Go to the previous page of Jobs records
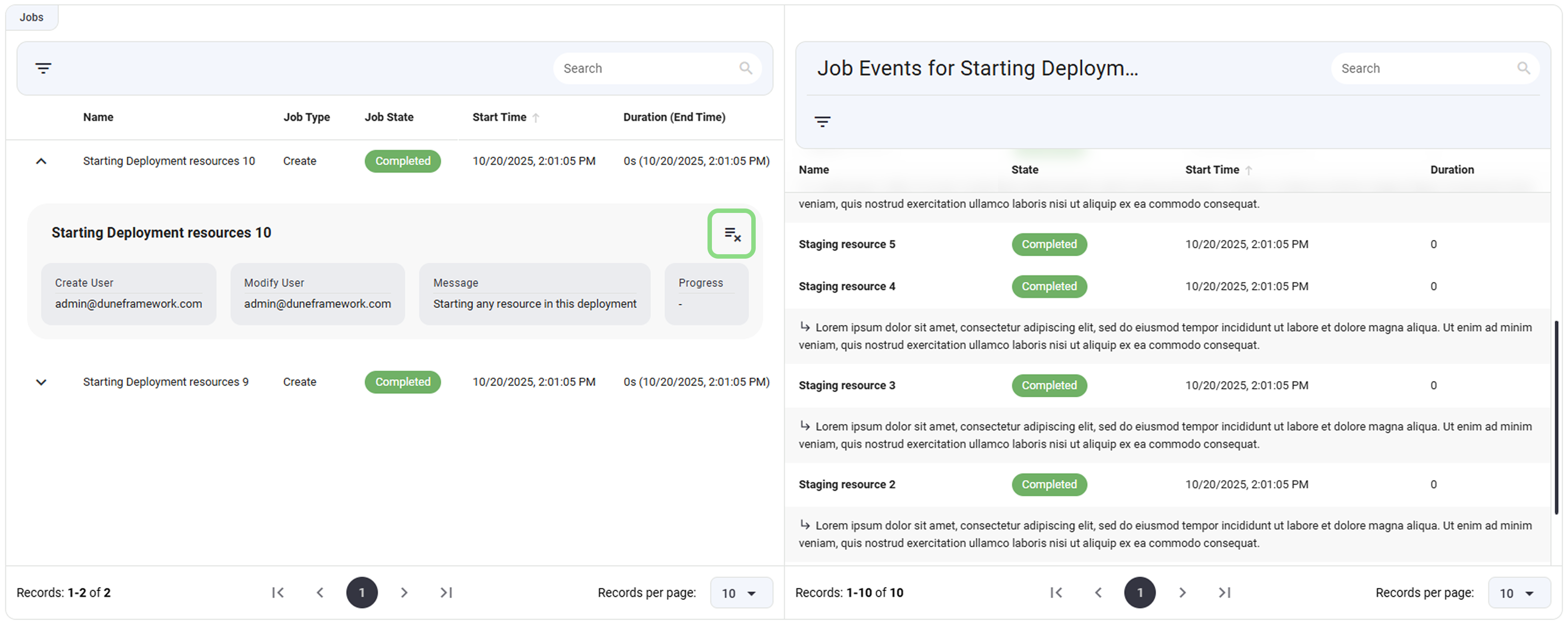Image resolution: width=1568 pixels, height=625 pixels. 320,592
